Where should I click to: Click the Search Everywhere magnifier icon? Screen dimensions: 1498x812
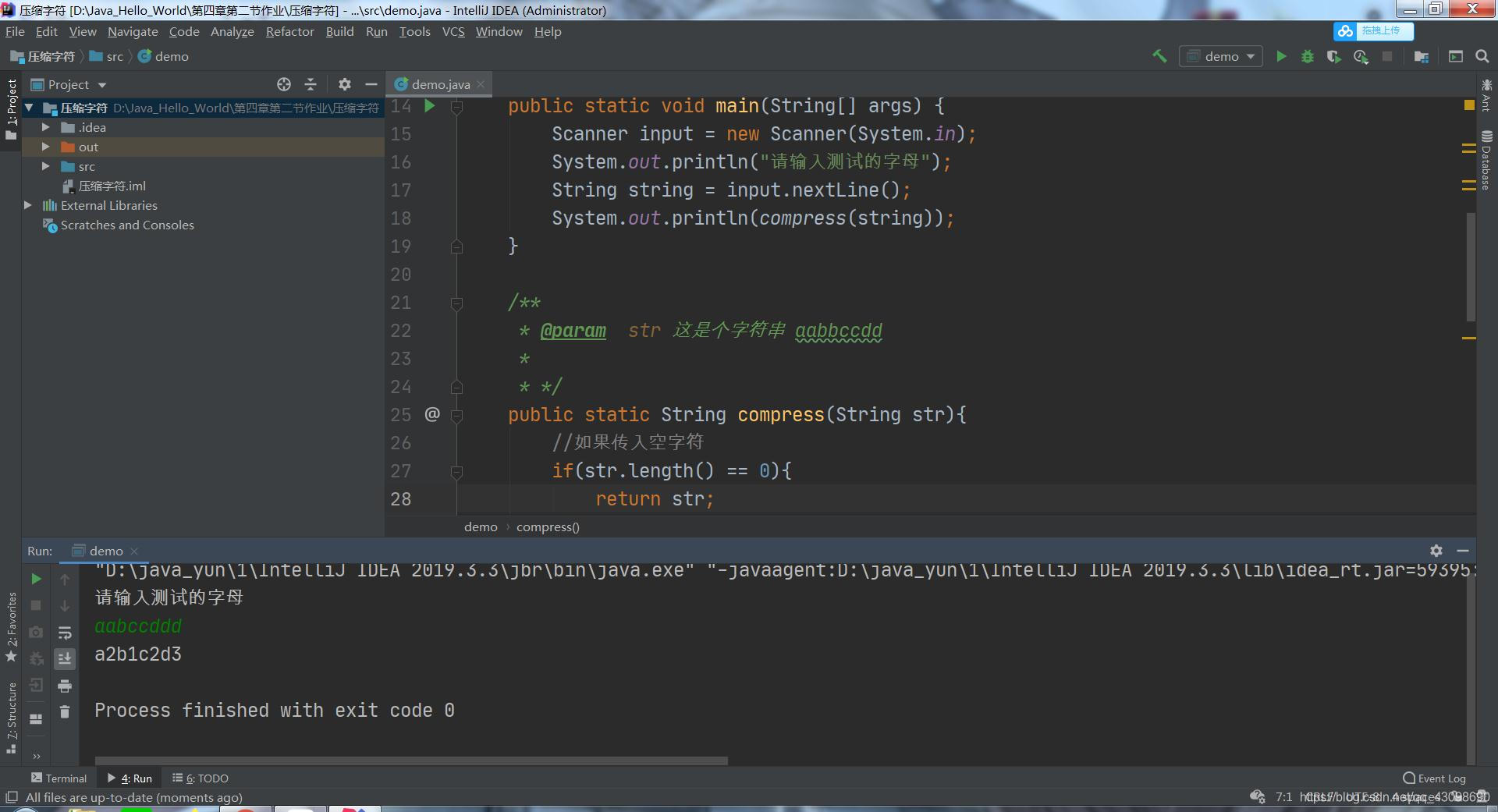click(x=1482, y=56)
